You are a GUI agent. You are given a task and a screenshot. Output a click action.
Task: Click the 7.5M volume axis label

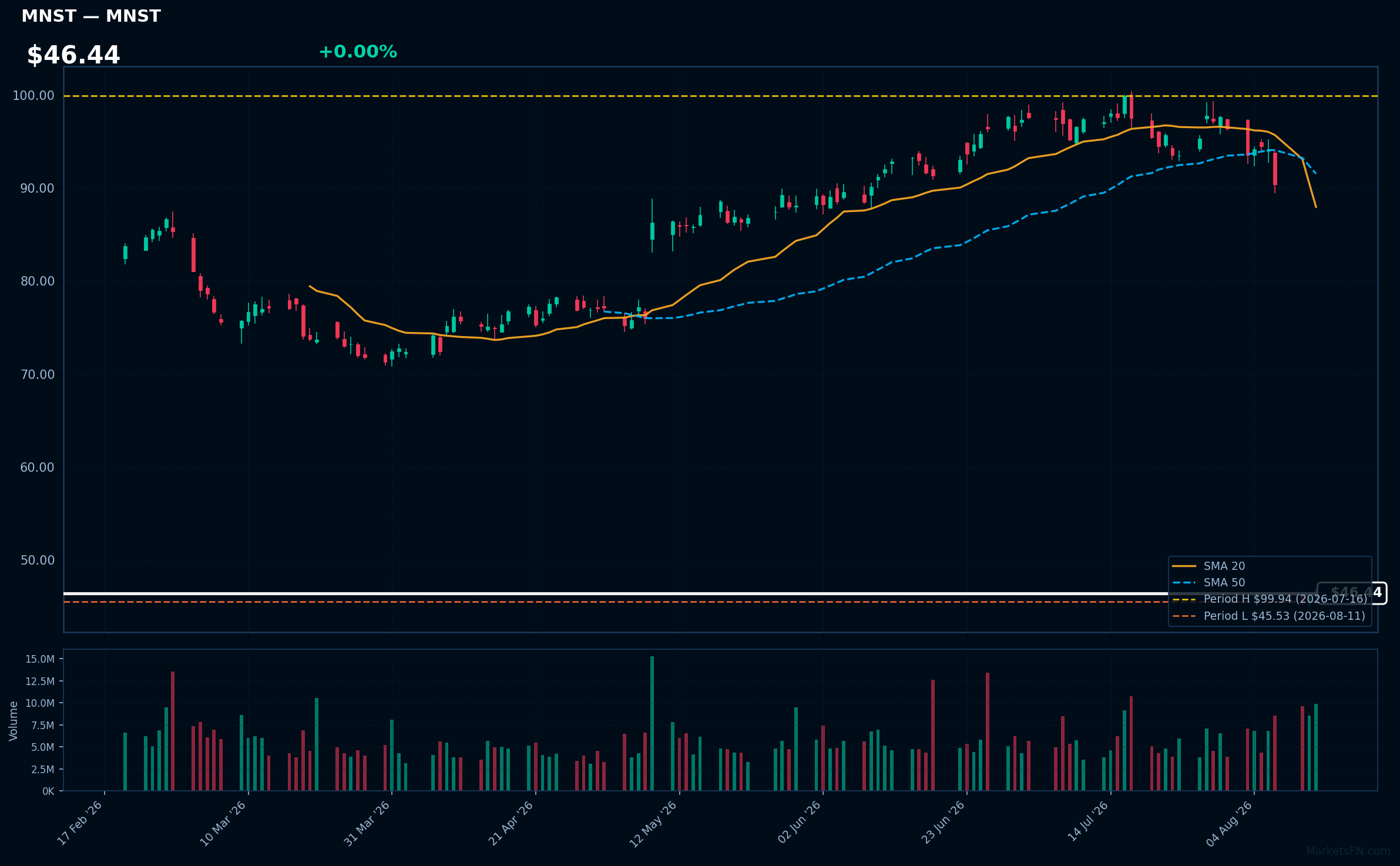pos(43,726)
